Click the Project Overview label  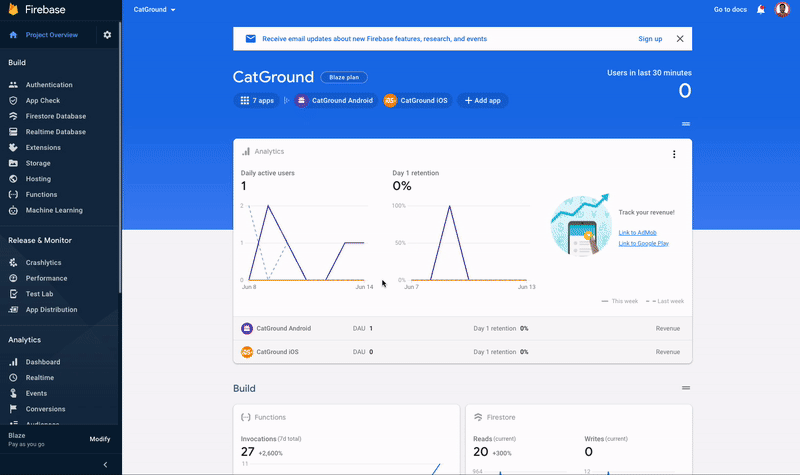pos(52,35)
